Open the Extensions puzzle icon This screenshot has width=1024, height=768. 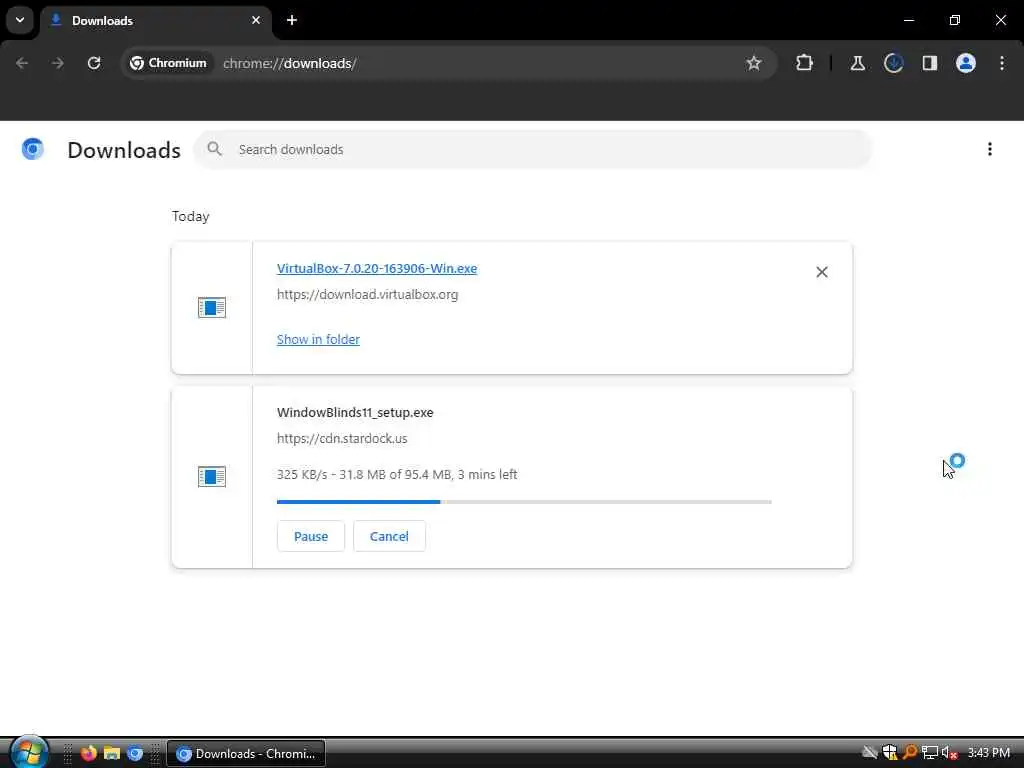pyautogui.click(x=805, y=63)
